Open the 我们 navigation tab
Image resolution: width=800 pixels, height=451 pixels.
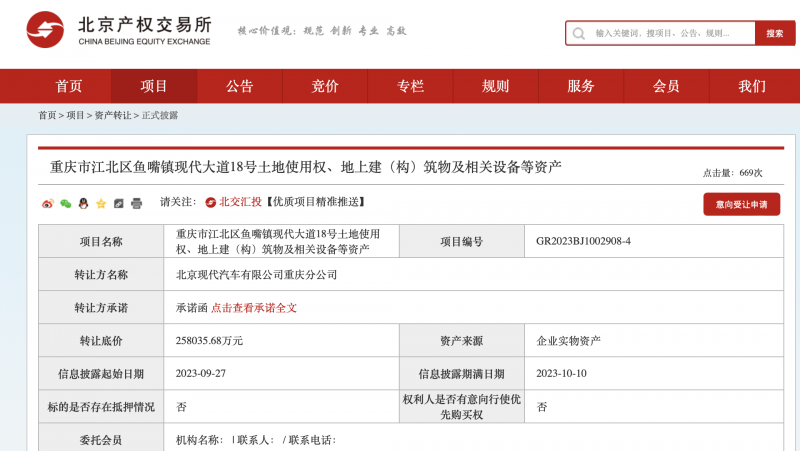(752, 86)
